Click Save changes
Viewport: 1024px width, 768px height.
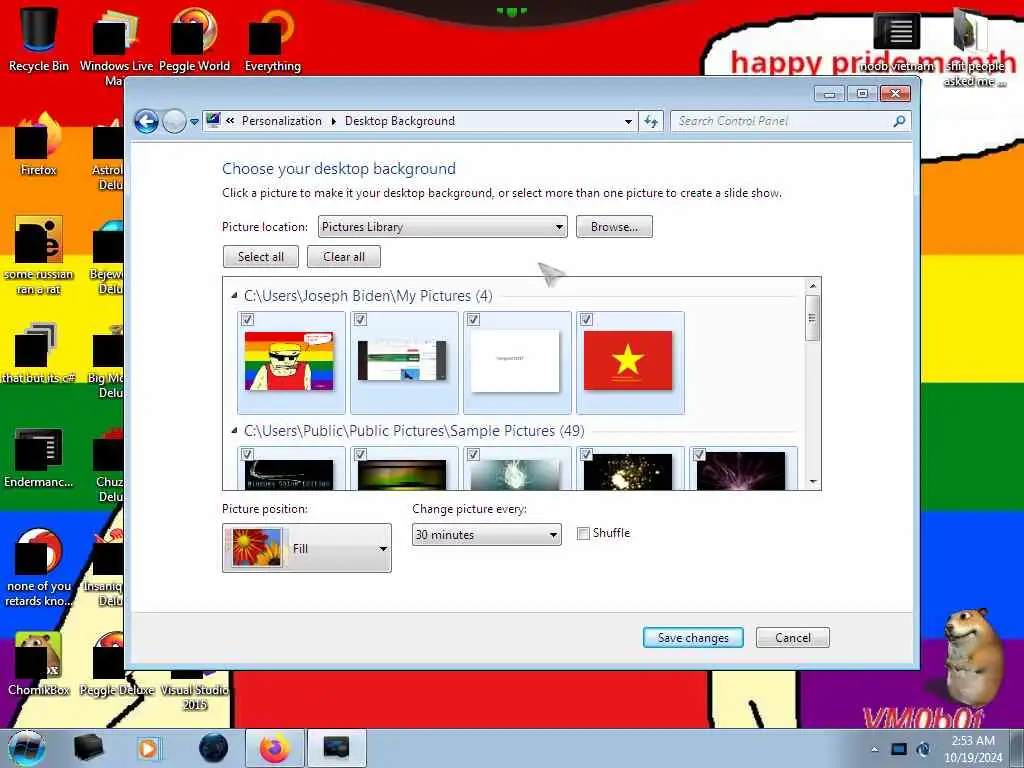click(693, 638)
